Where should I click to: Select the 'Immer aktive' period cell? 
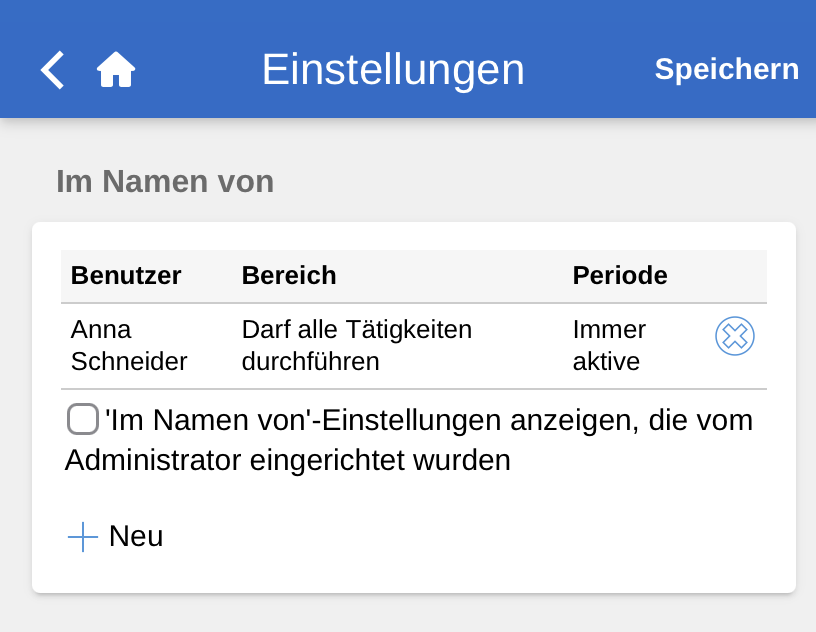point(609,345)
